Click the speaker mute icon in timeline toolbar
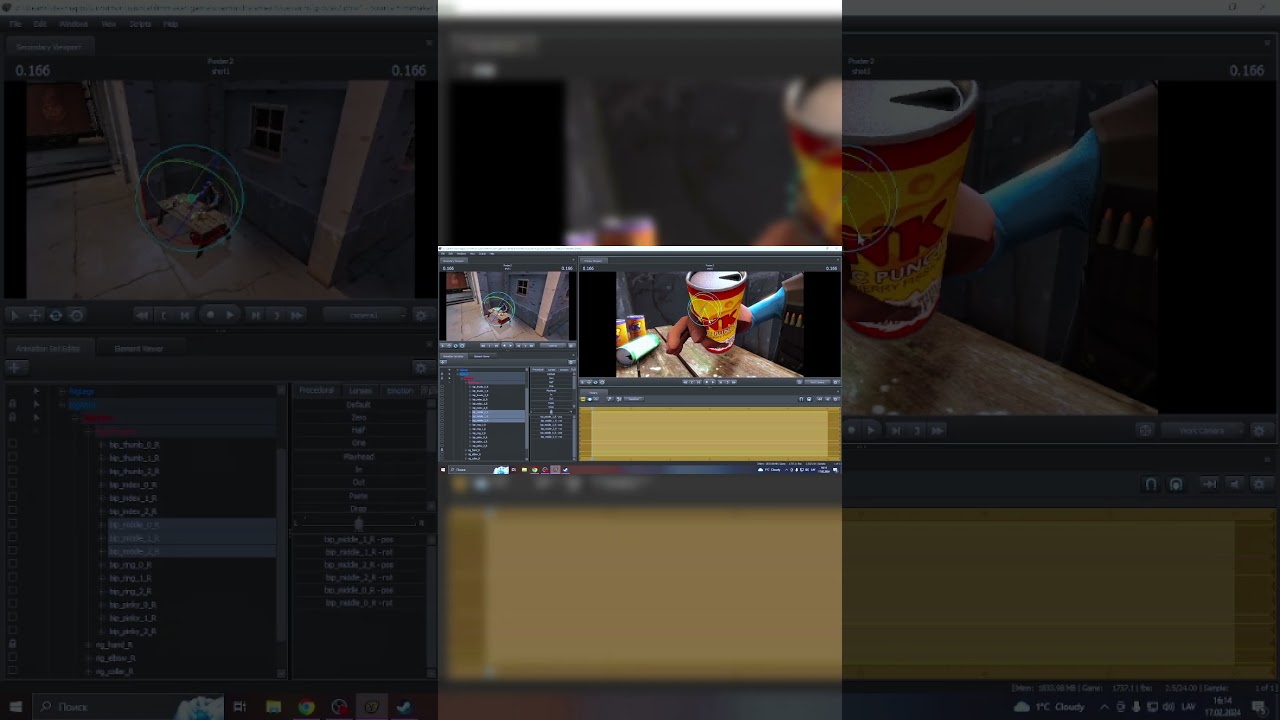 1234,484
